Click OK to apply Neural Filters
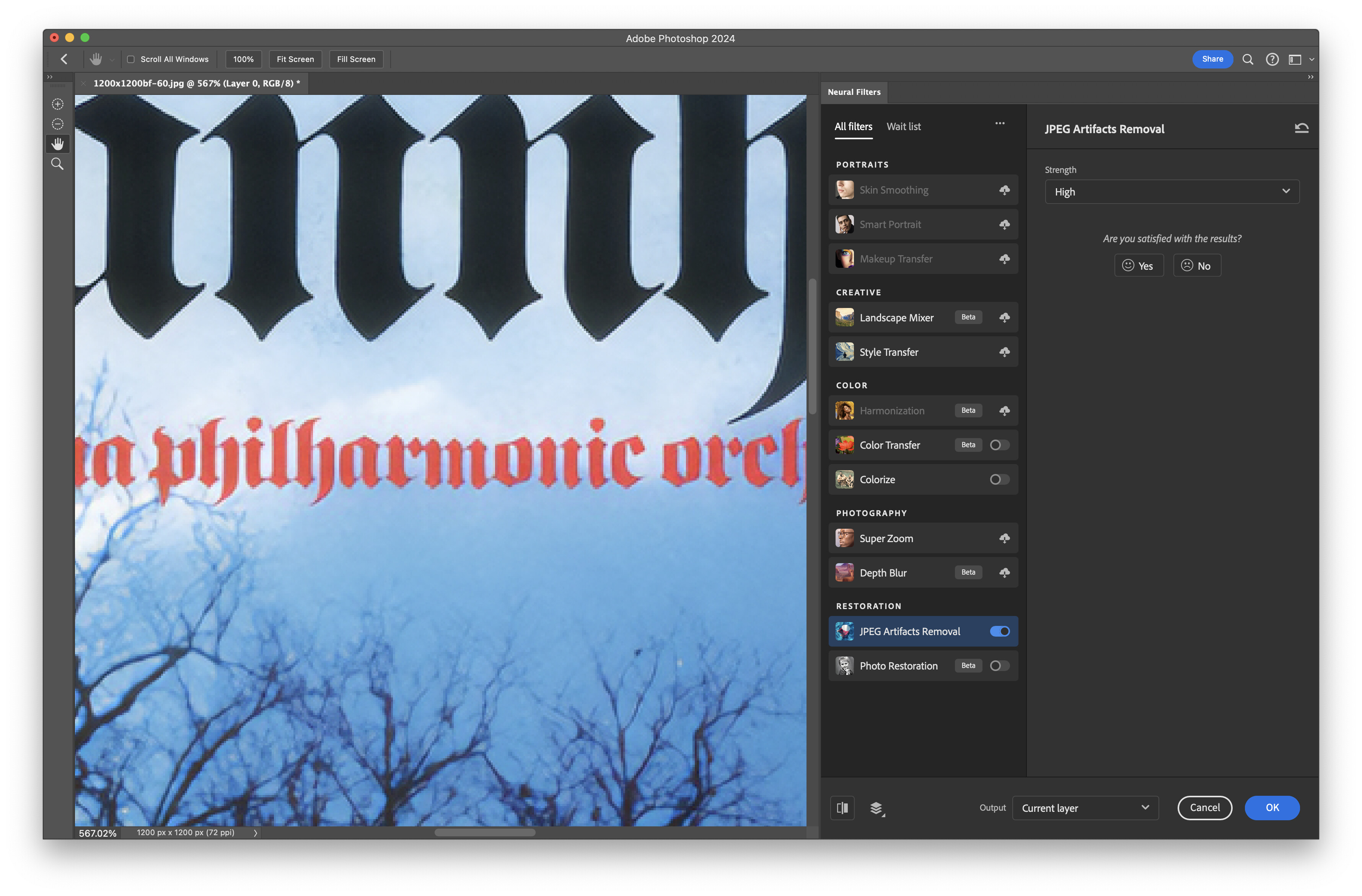This screenshot has height=896, width=1362. 1272,807
